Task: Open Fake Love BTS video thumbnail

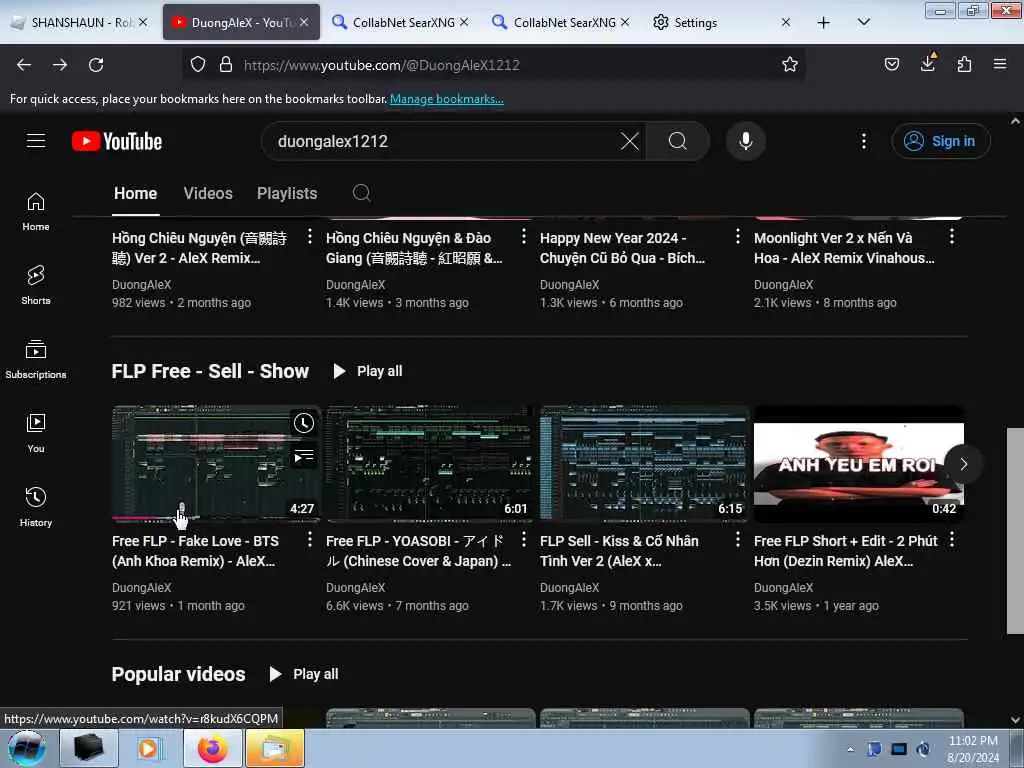Action: [216, 464]
